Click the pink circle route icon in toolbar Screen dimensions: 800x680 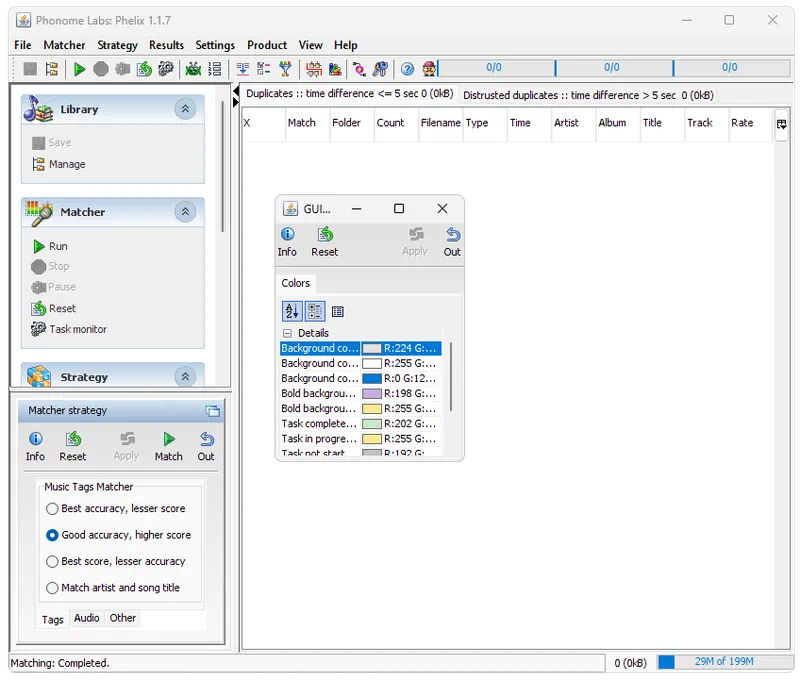tap(359, 69)
